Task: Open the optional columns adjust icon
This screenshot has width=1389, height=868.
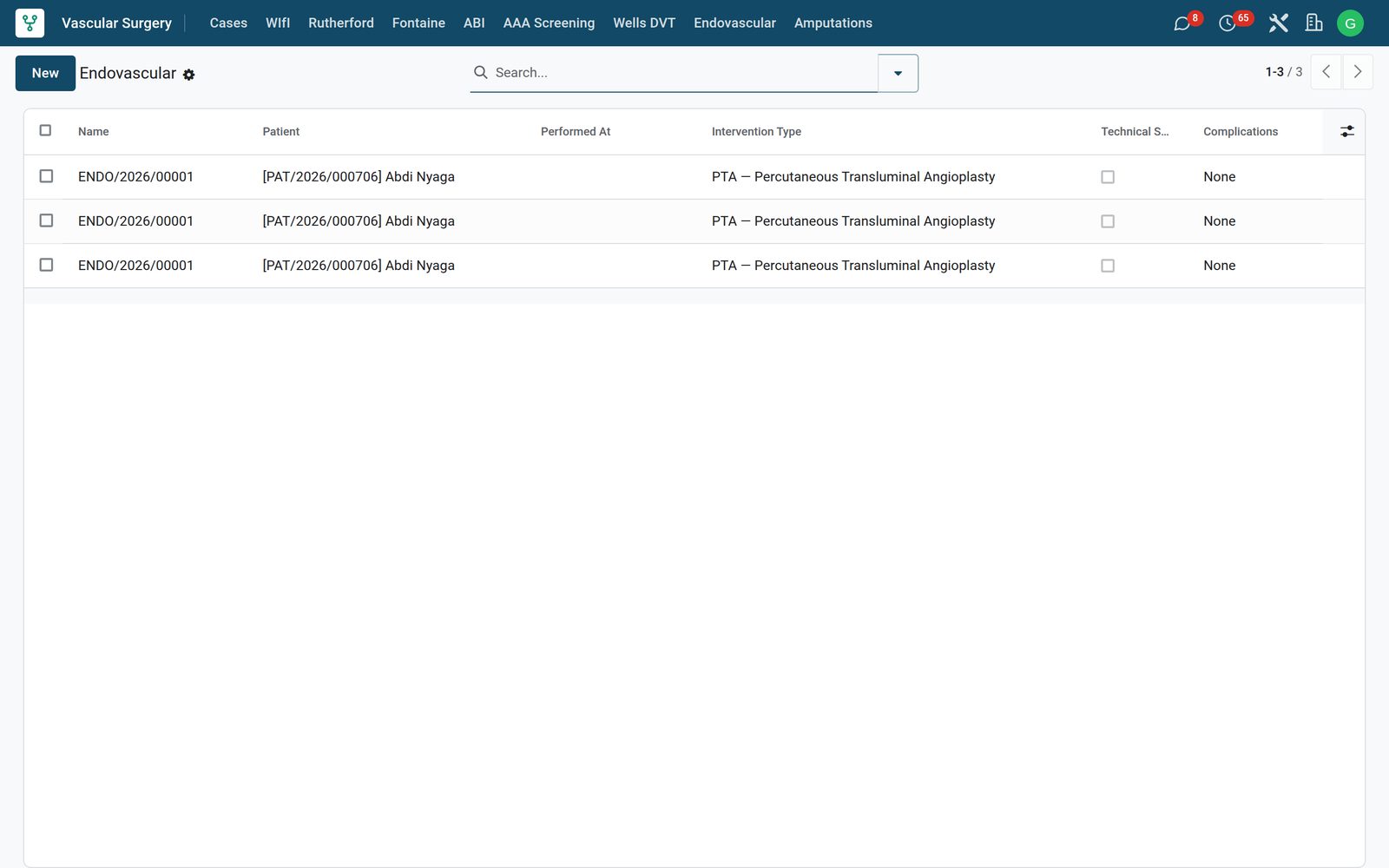Action: [1346, 132]
